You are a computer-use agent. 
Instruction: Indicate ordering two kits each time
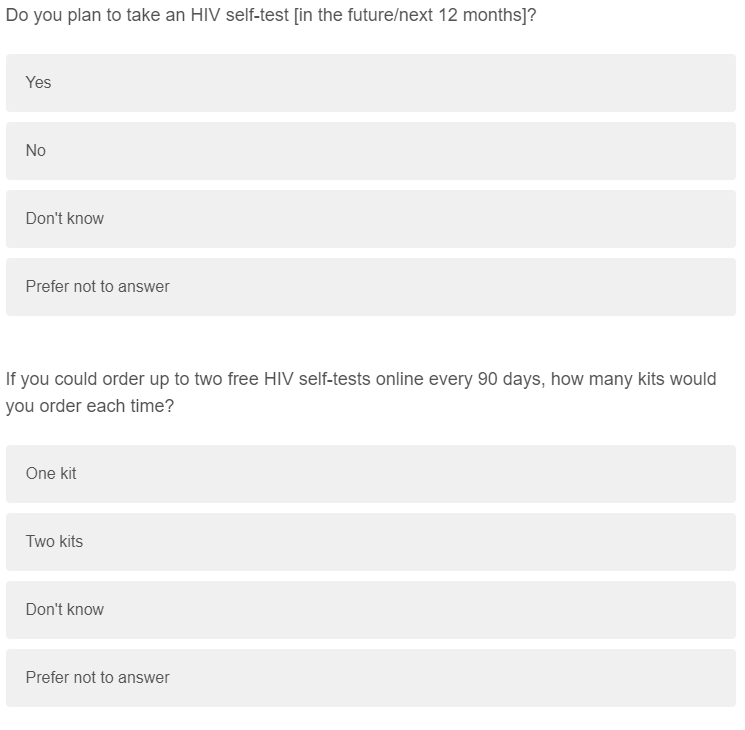pos(370,542)
